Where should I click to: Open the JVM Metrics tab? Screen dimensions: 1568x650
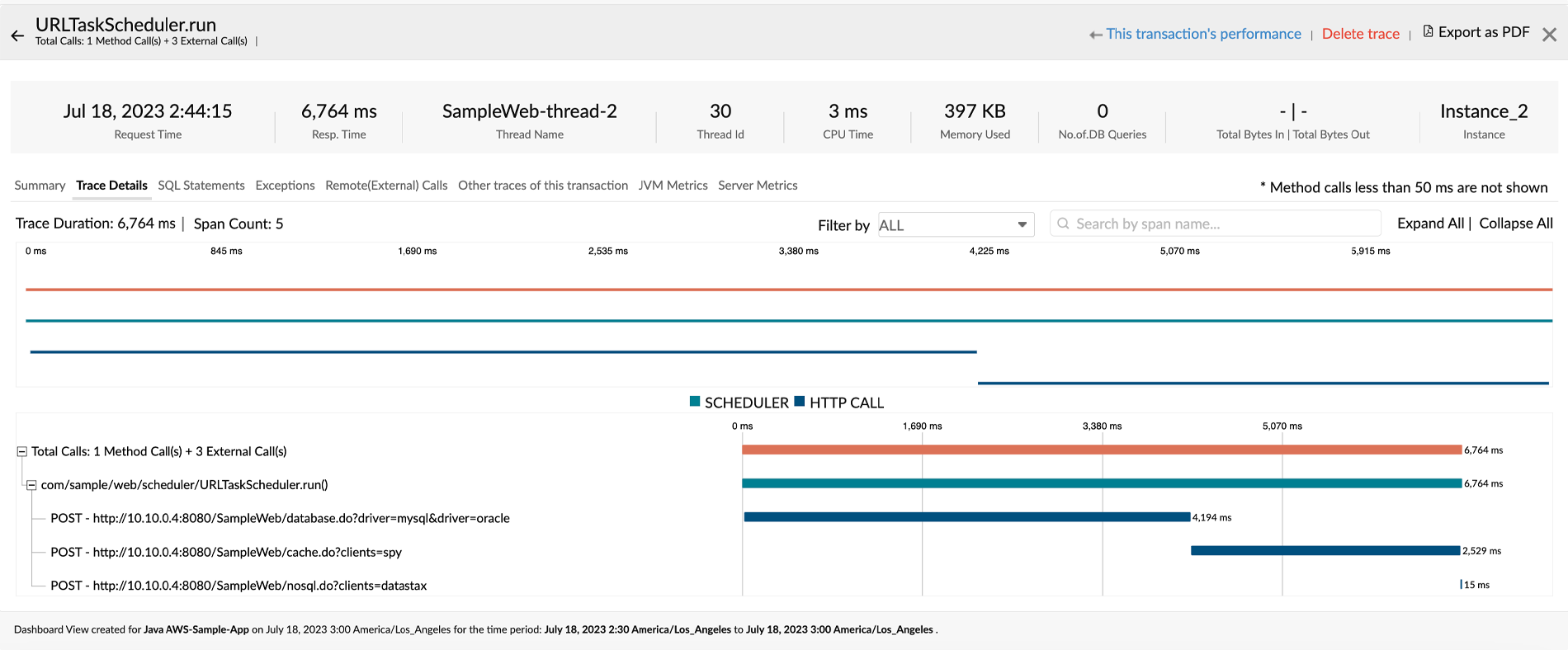(x=673, y=186)
